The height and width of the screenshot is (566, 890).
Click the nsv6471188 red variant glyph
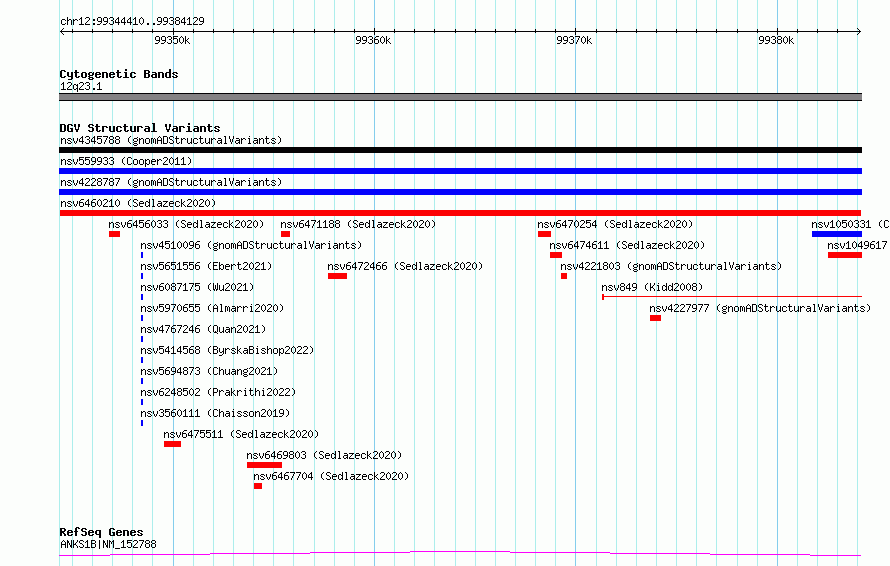[286, 234]
